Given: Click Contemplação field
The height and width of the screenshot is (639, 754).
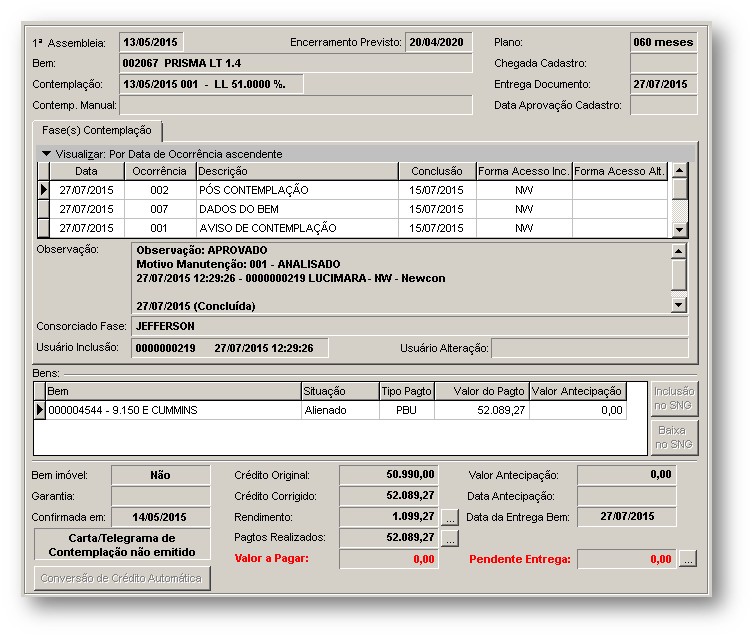Looking at the screenshot, I should (x=212, y=84).
